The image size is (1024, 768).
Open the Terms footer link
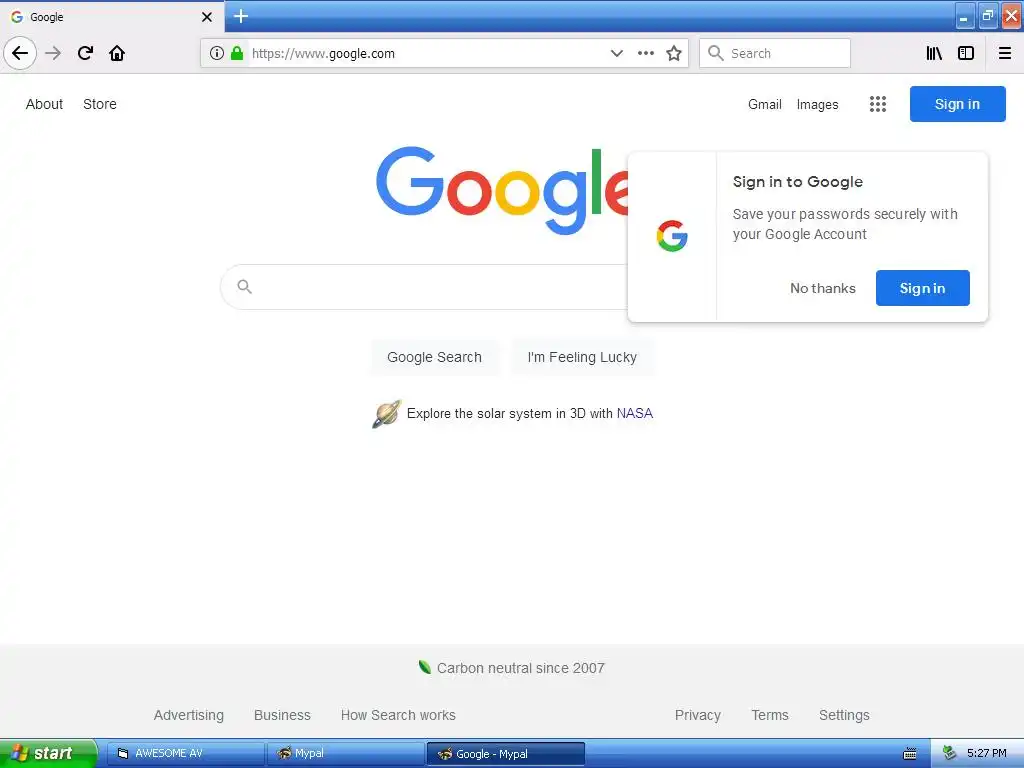point(770,715)
